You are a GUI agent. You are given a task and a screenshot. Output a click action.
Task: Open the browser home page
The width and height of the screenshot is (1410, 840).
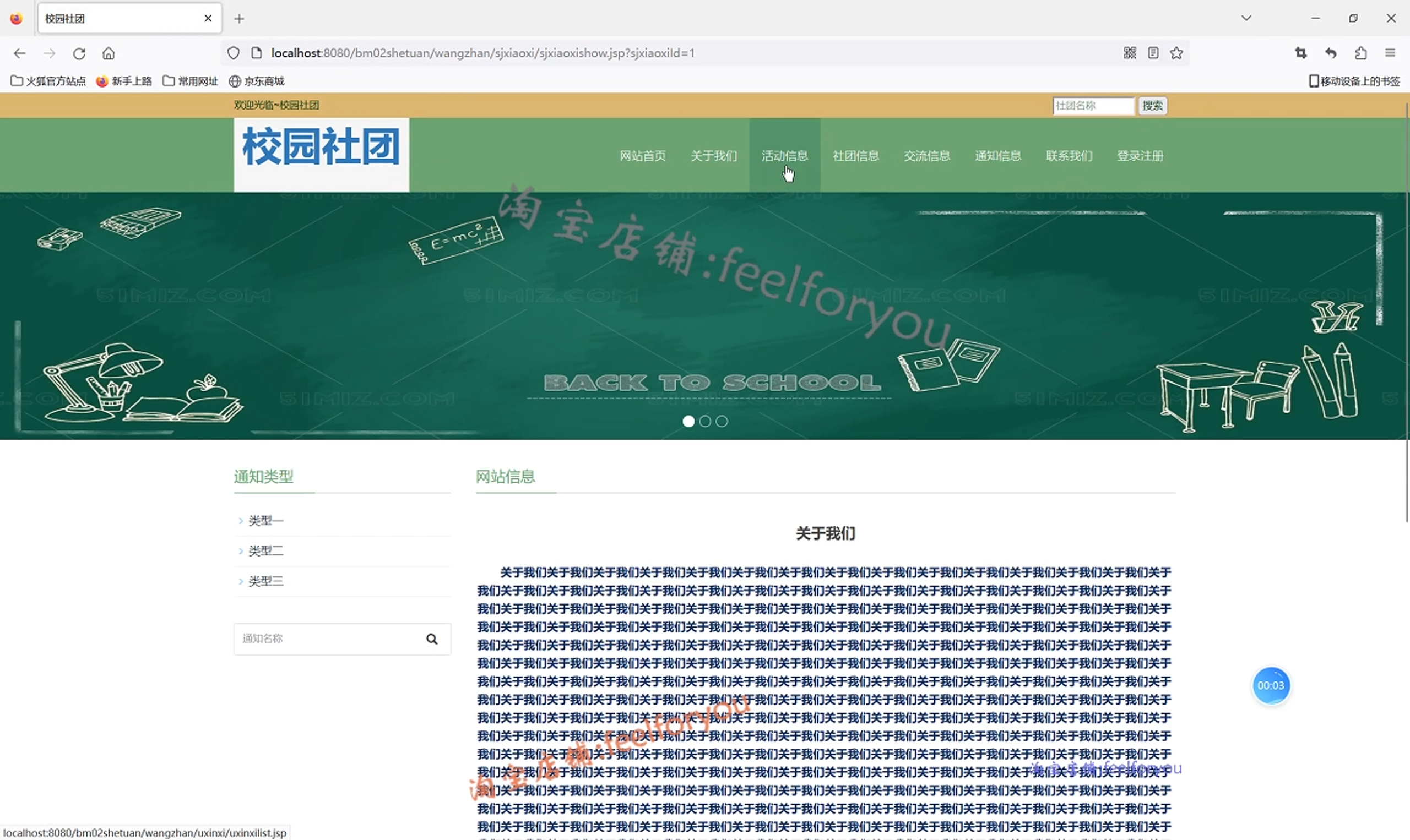click(x=108, y=53)
